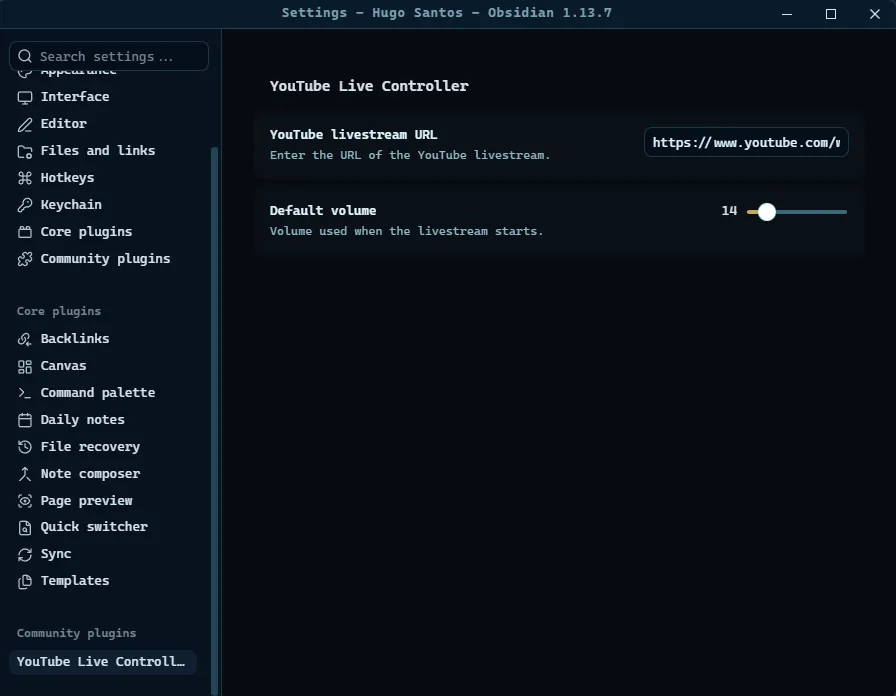The image size is (896, 696).
Task: Click the Canvas grid icon
Action: [25, 366]
